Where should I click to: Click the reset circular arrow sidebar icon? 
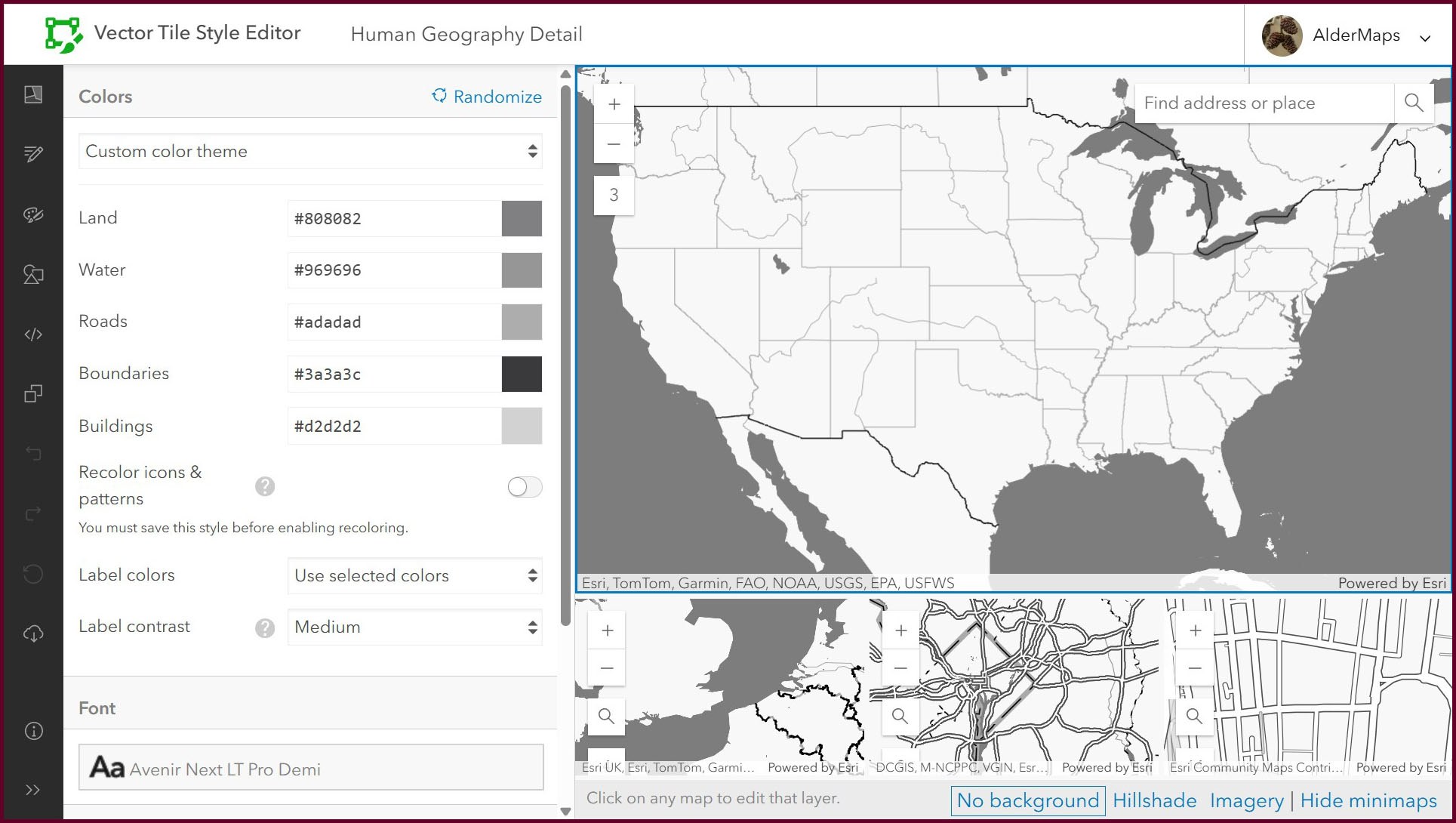[33, 574]
